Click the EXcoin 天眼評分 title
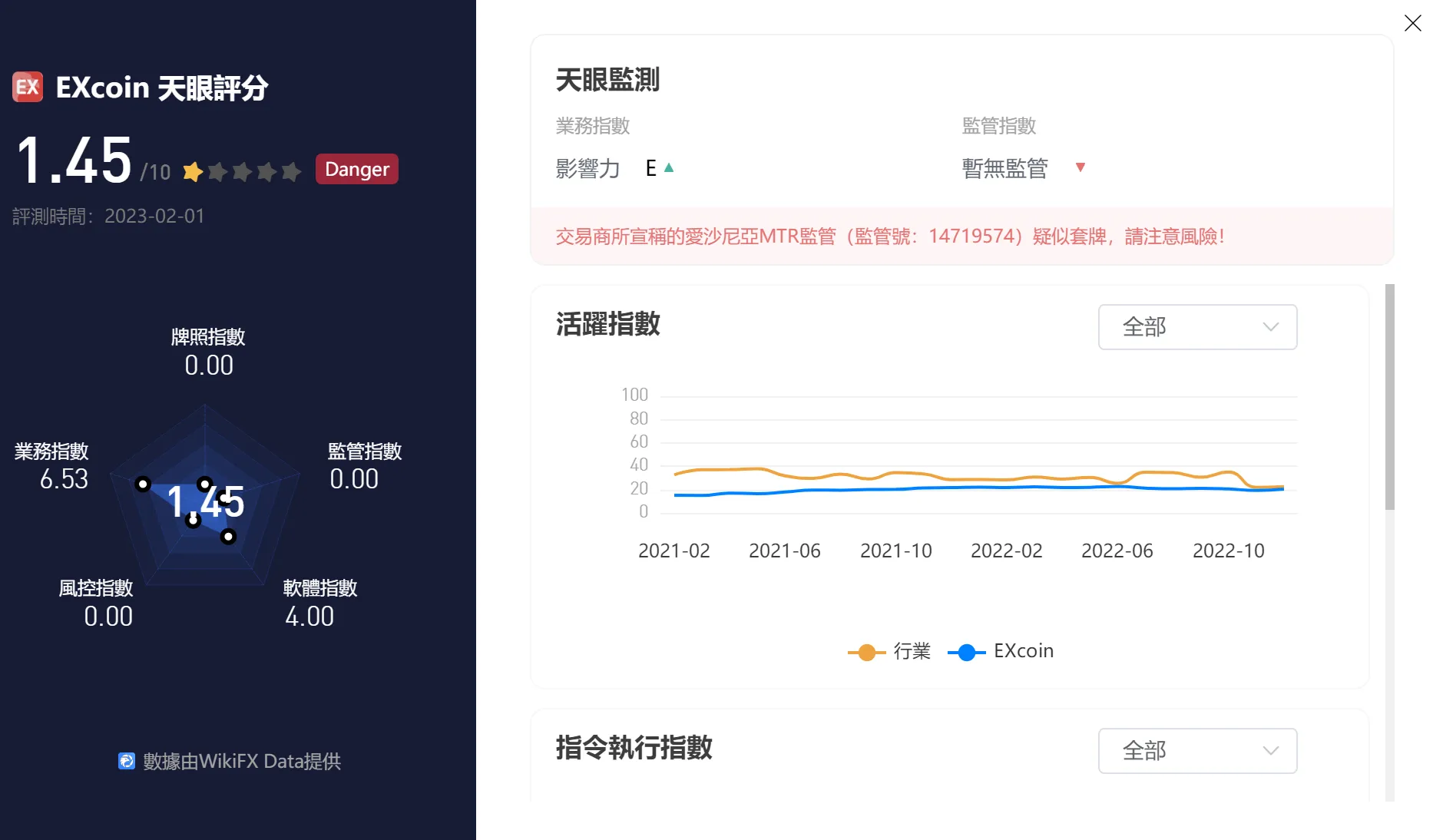1433x840 pixels. [x=161, y=88]
